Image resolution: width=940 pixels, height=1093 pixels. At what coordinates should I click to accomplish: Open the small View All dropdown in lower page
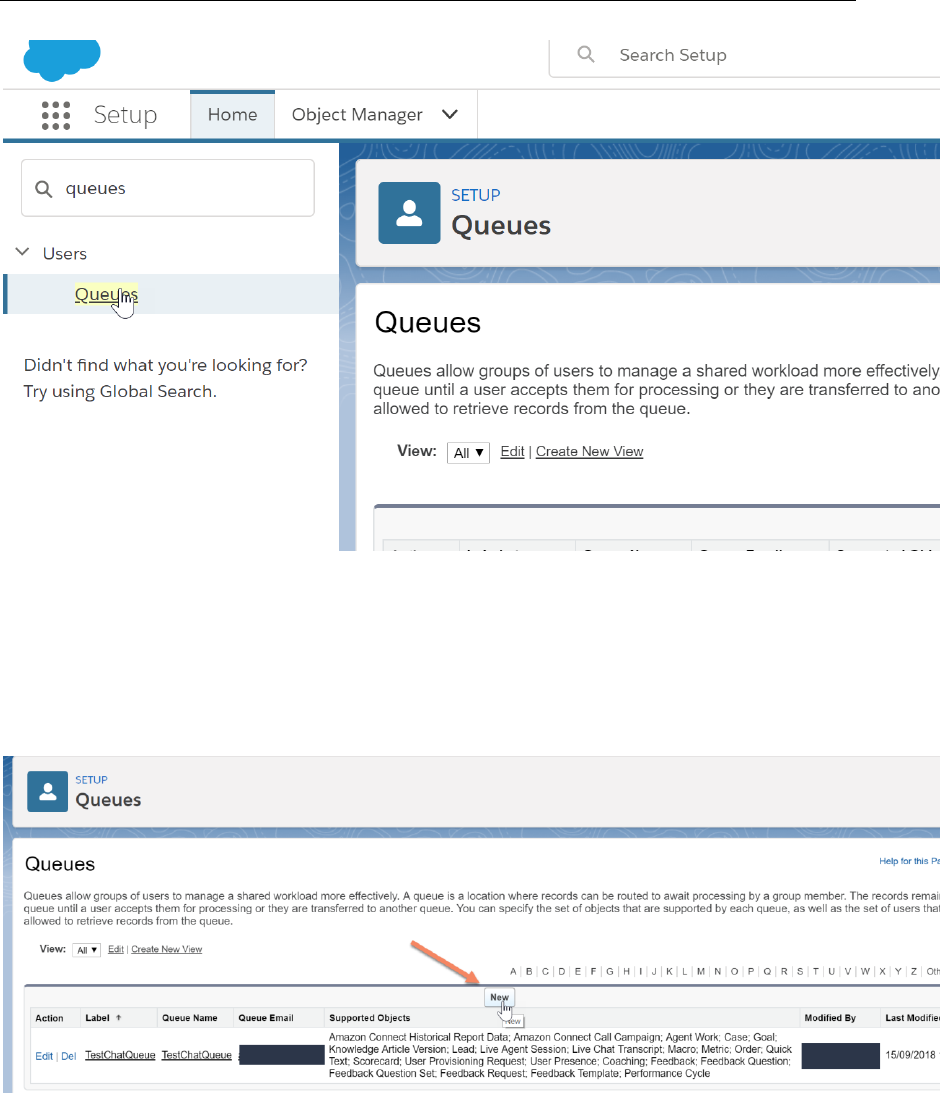86,950
